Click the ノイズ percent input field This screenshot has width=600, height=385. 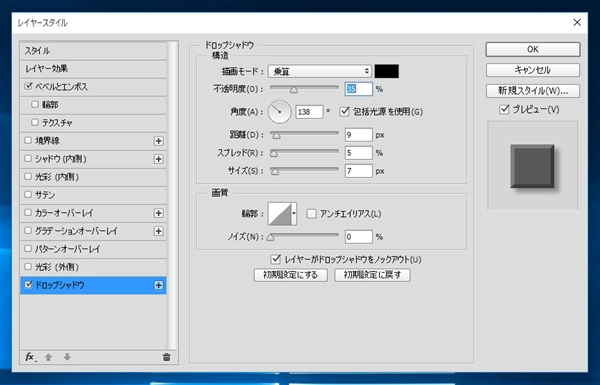[358, 237]
